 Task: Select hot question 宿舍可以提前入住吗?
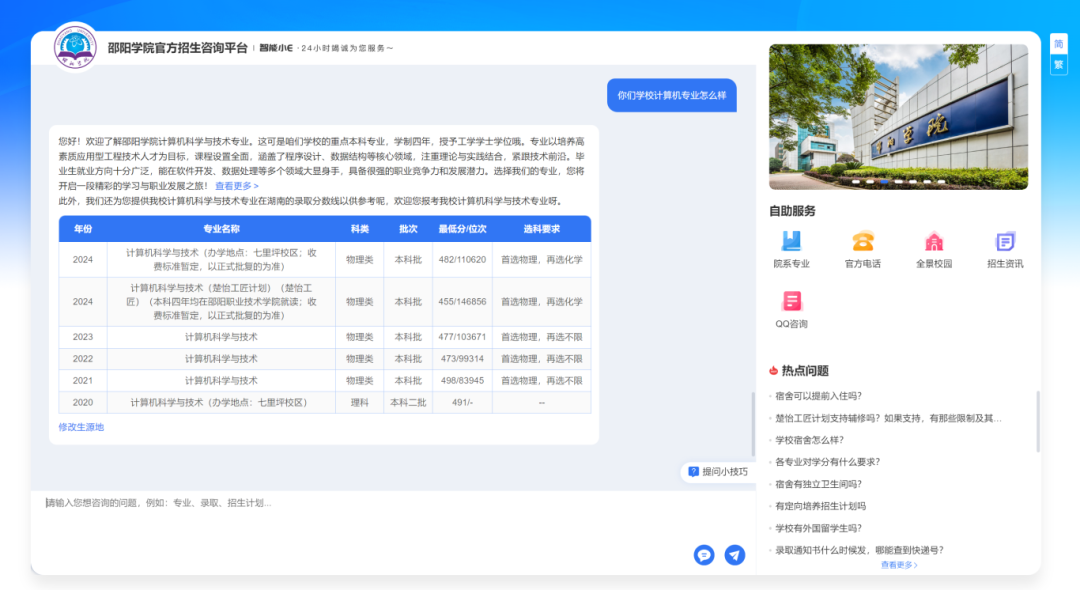pos(818,396)
